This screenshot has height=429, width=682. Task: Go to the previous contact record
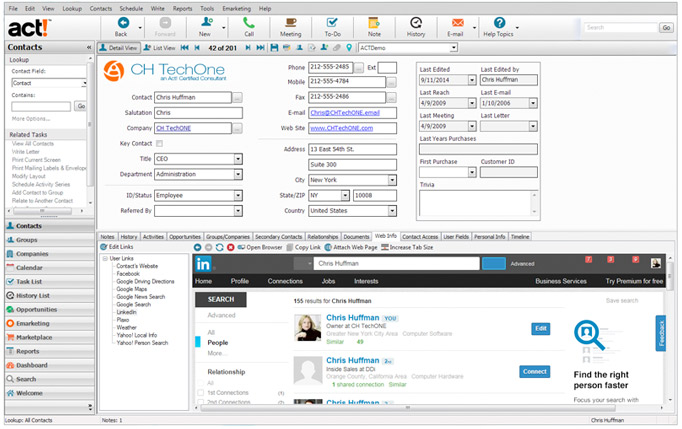coord(197,48)
